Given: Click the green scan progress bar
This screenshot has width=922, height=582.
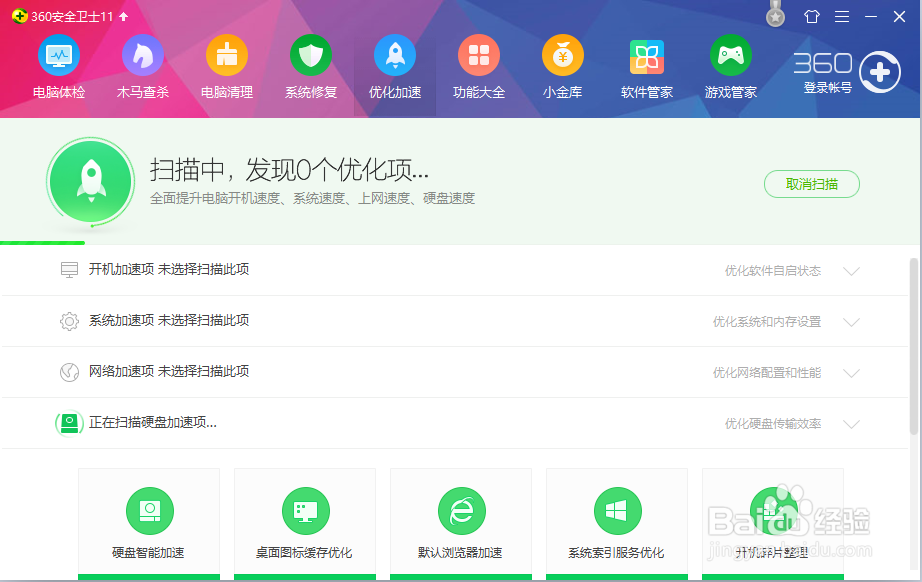Looking at the screenshot, I should 42,242.
